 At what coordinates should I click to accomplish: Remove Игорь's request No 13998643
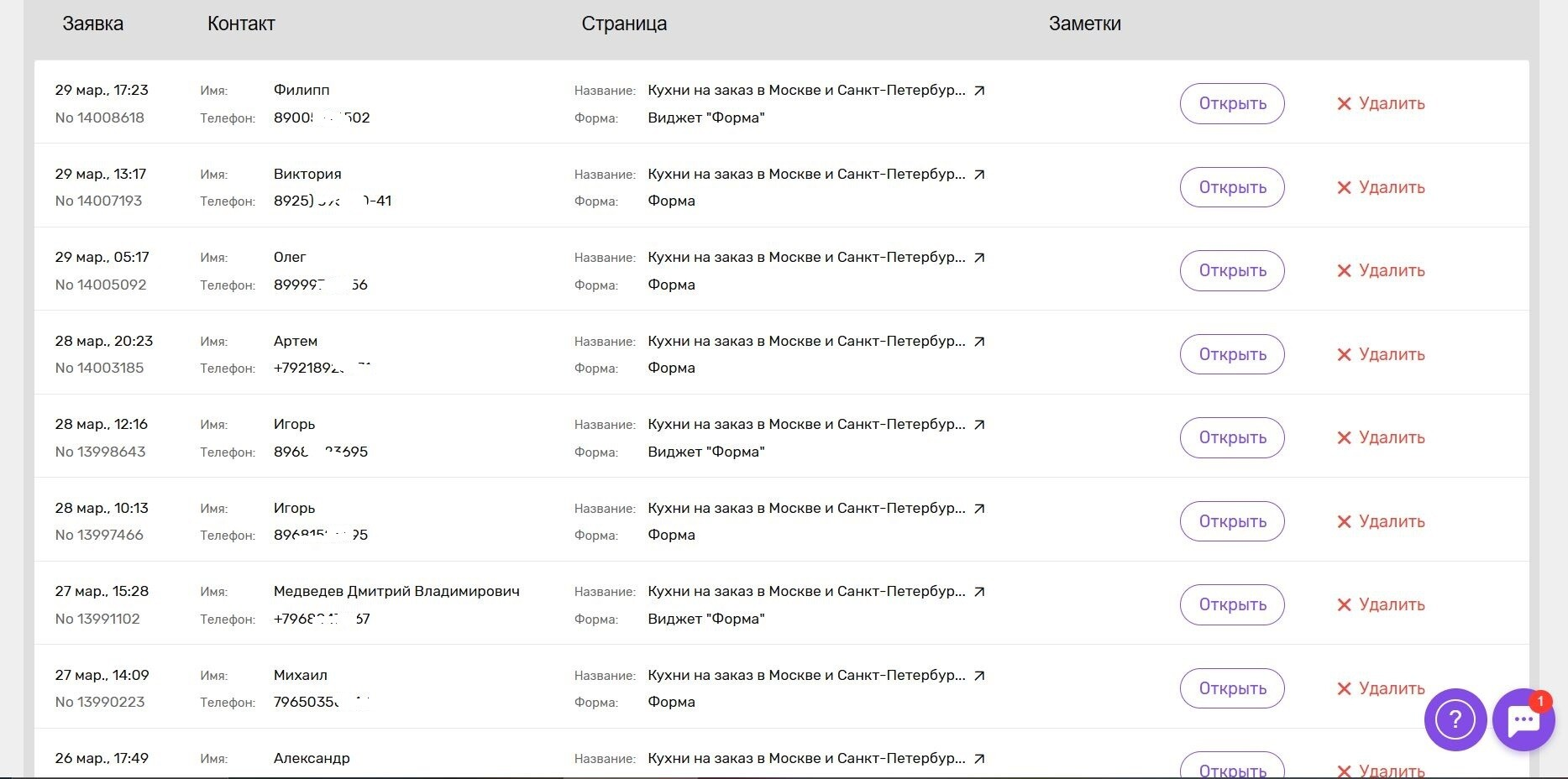(x=1381, y=437)
